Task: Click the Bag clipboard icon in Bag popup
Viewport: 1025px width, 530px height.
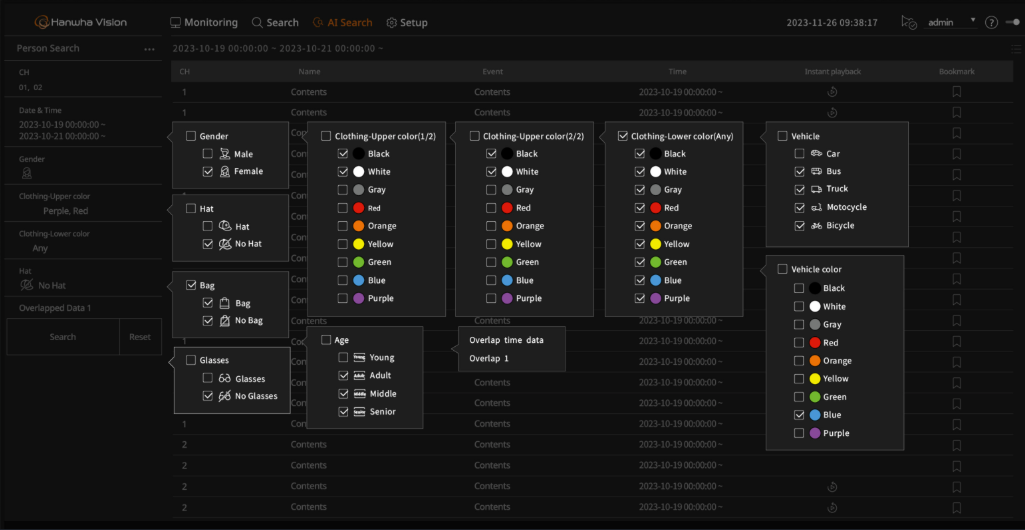Action: click(x=225, y=303)
